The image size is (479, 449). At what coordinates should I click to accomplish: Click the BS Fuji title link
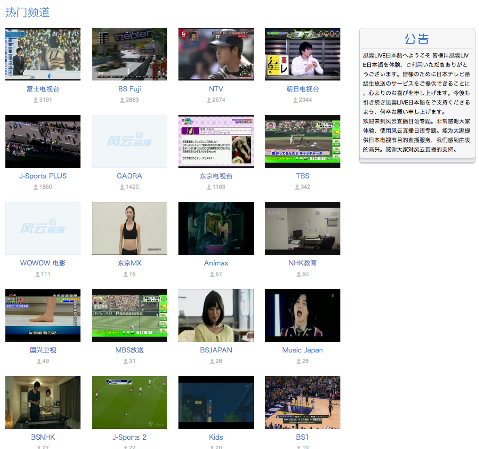[x=130, y=89]
